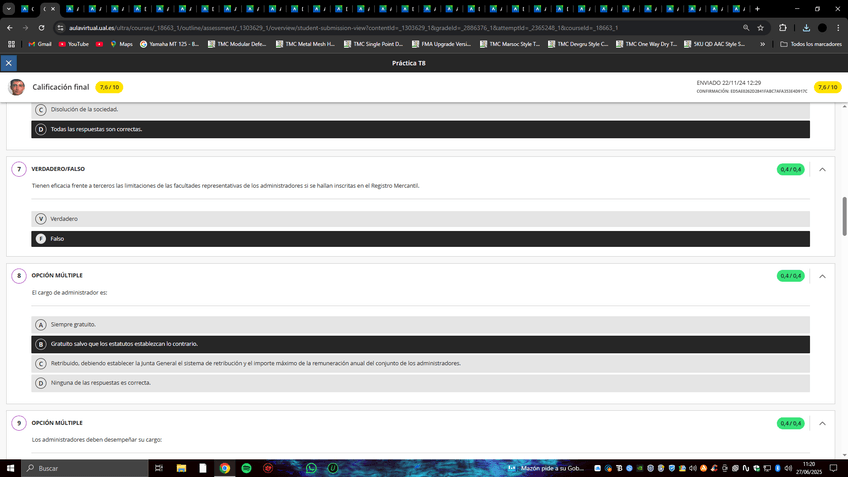
Task: Choose option B 'Gratuito salvo que los estatutos'
Action: [420, 344]
